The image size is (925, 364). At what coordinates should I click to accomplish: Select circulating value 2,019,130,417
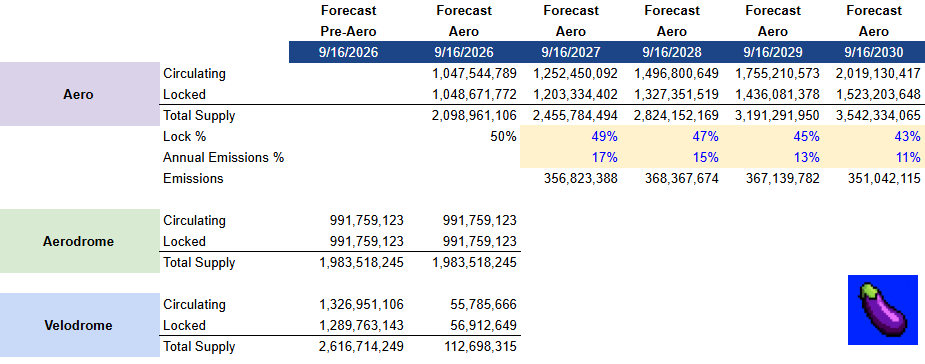(x=878, y=74)
